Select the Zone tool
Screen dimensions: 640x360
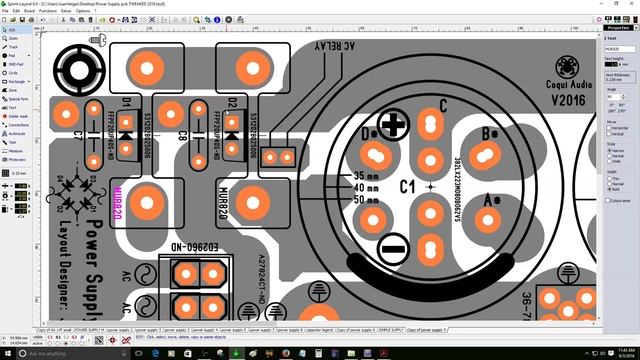click(x=16, y=90)
